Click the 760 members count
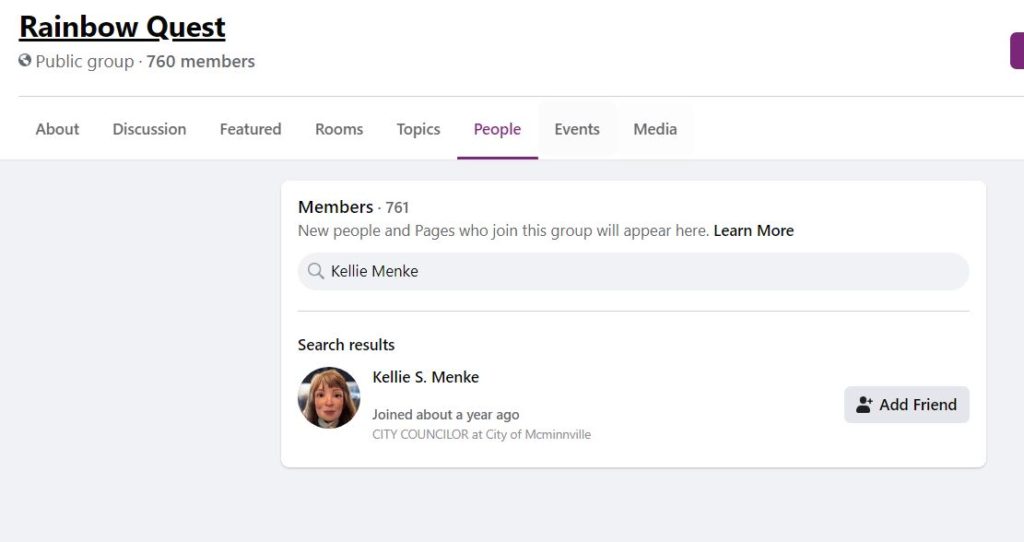 (x=200, y=61)
